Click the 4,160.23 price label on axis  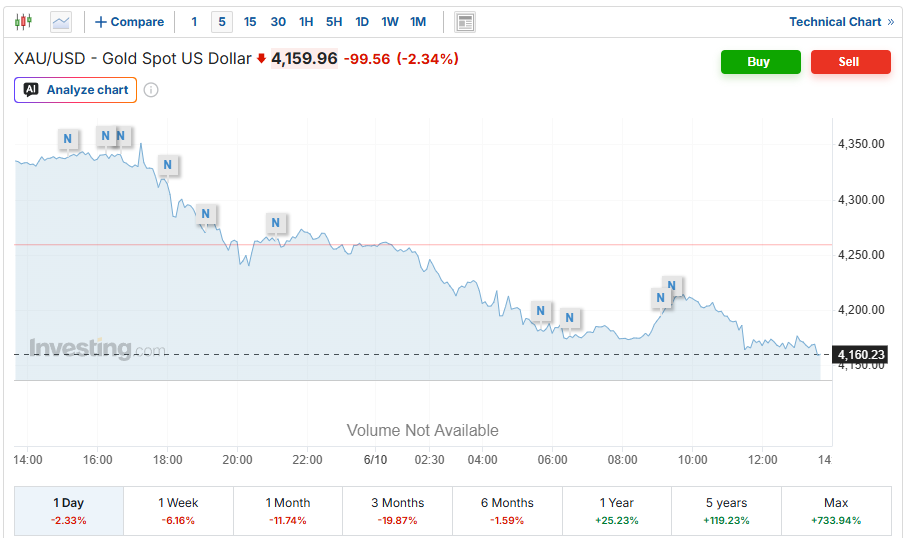tap(861, 354)
